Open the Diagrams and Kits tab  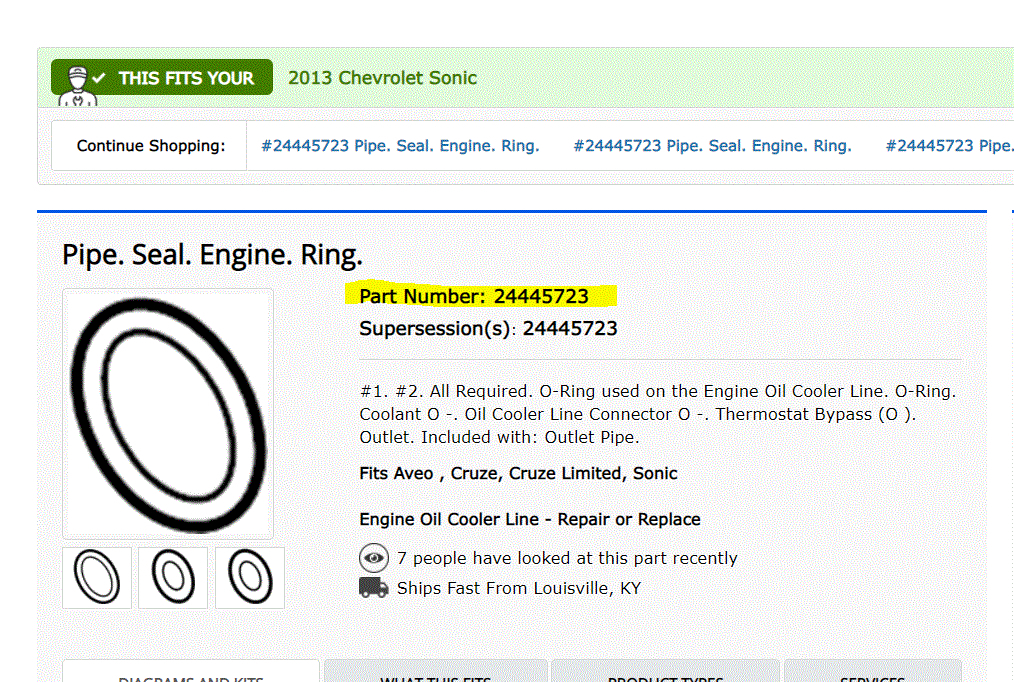[x=191, y=674]
